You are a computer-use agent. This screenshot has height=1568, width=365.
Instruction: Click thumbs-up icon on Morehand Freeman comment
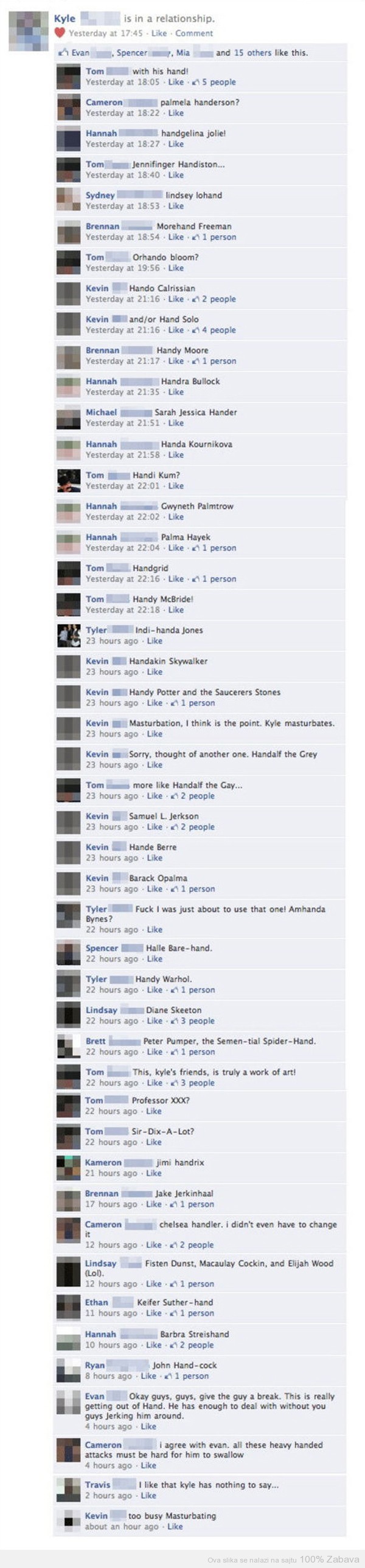coord(196,238)
